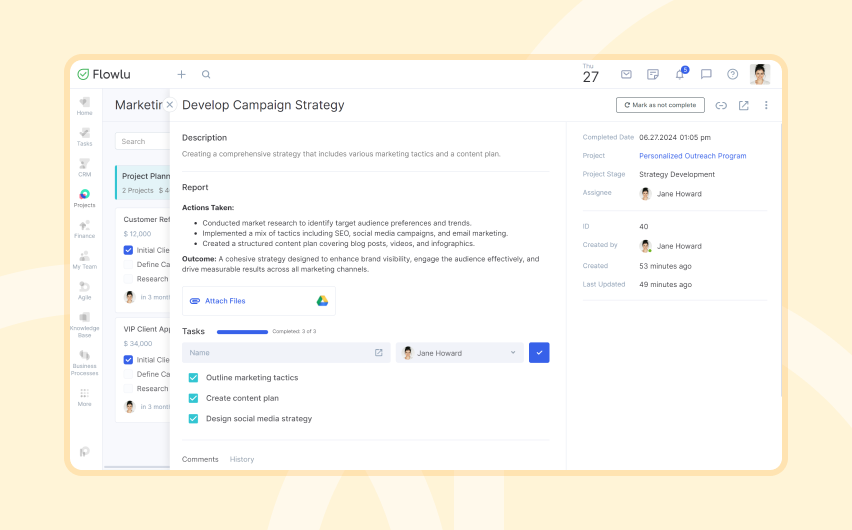The width and height of the screenshot is (852, 530).
Task: Click the plus create icon in header
Action: 181,74
